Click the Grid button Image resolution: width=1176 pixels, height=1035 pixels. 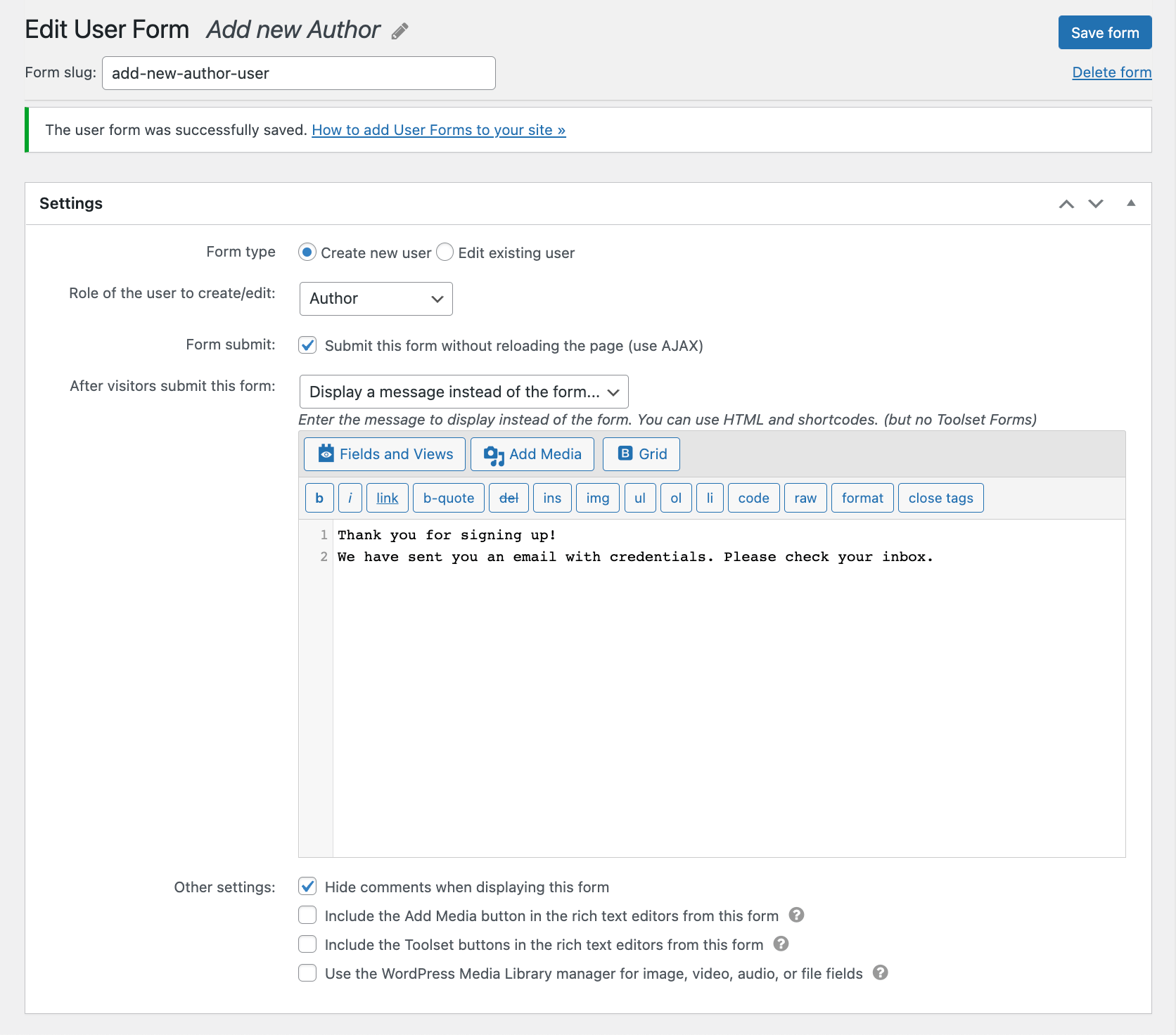(x=641, y=454)
